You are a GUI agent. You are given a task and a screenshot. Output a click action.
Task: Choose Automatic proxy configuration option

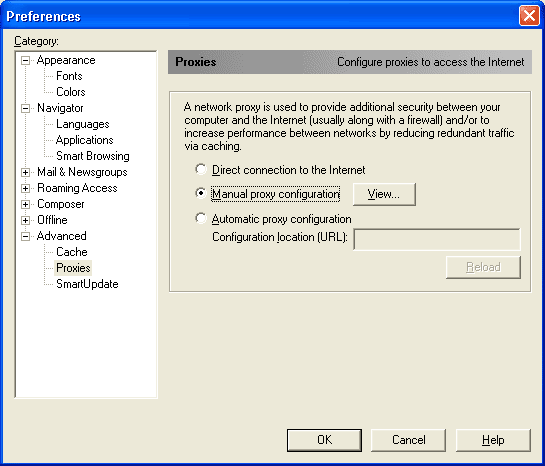[x=201, y=218]
